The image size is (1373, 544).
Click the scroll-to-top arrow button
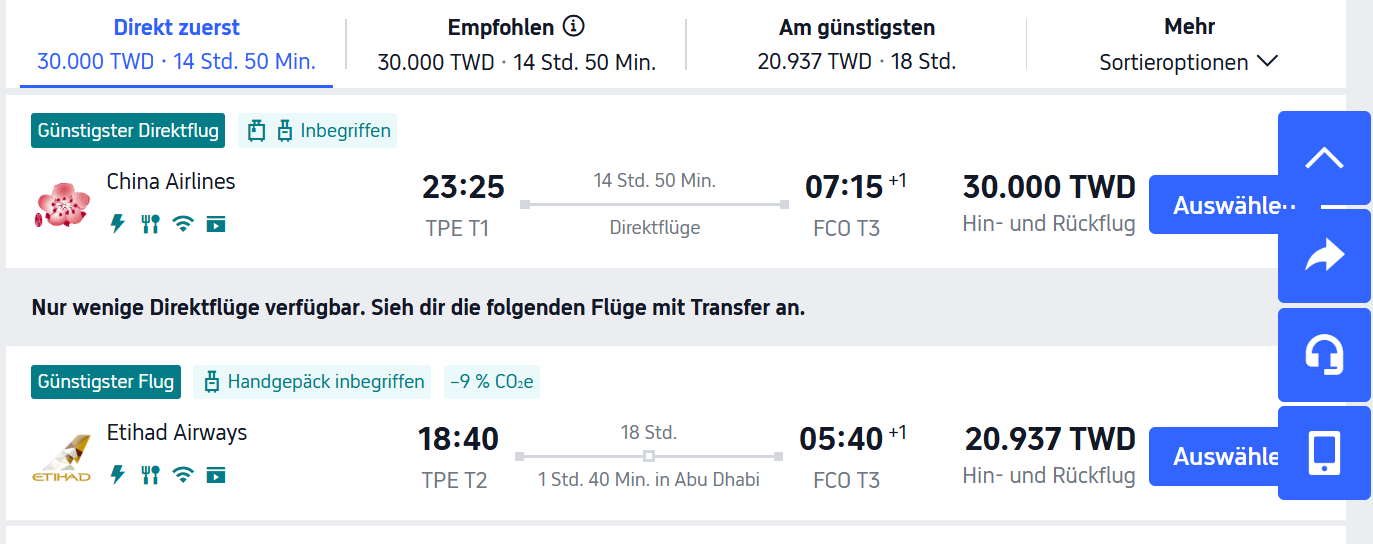1324,158
